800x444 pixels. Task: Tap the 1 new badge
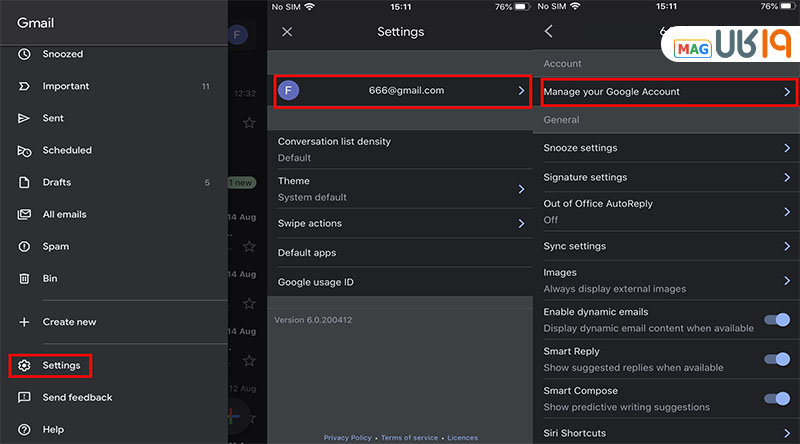(x=241, y=183)
